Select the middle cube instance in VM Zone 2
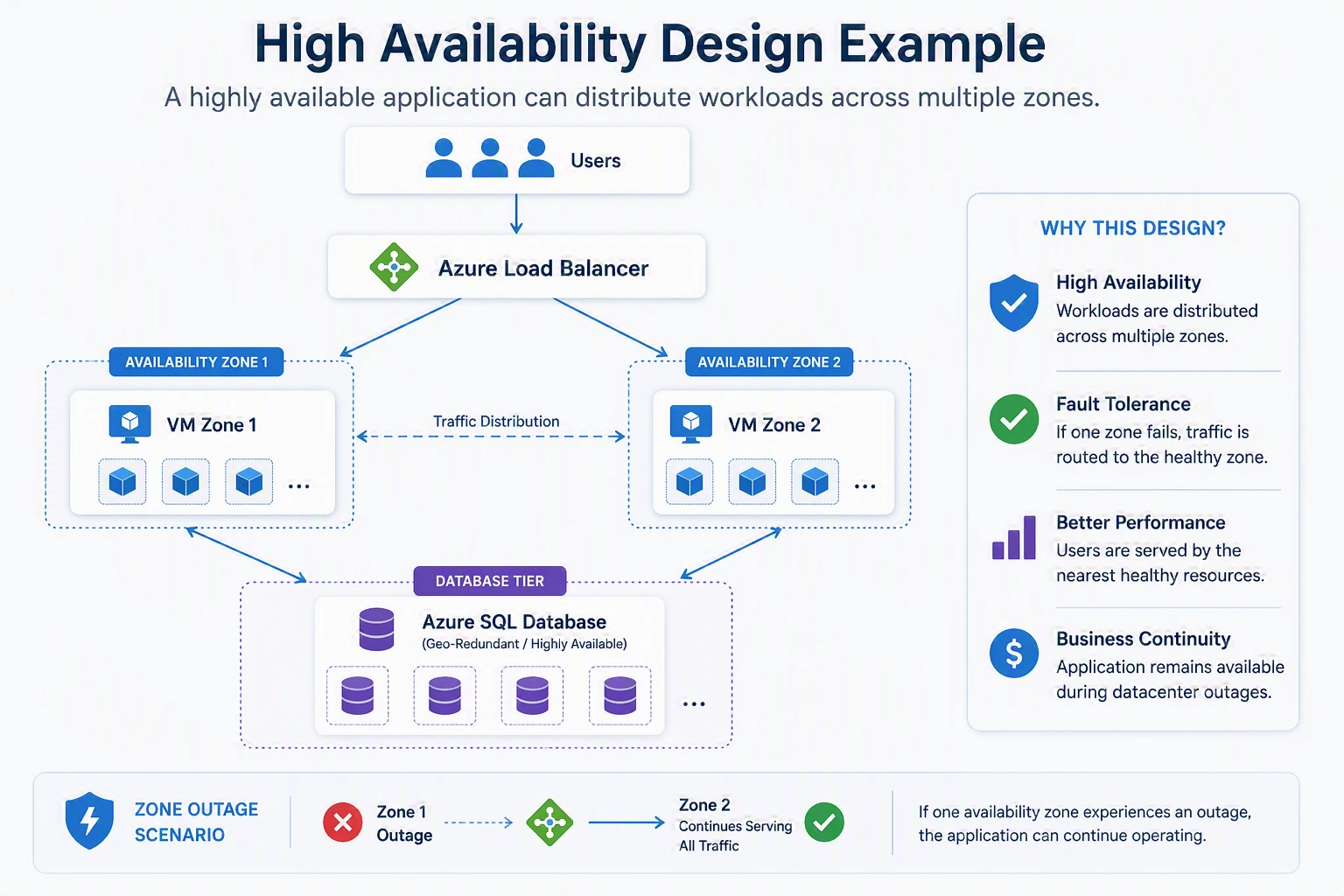The height and width of the screenshot is (896, 1344). click(752, 481)
